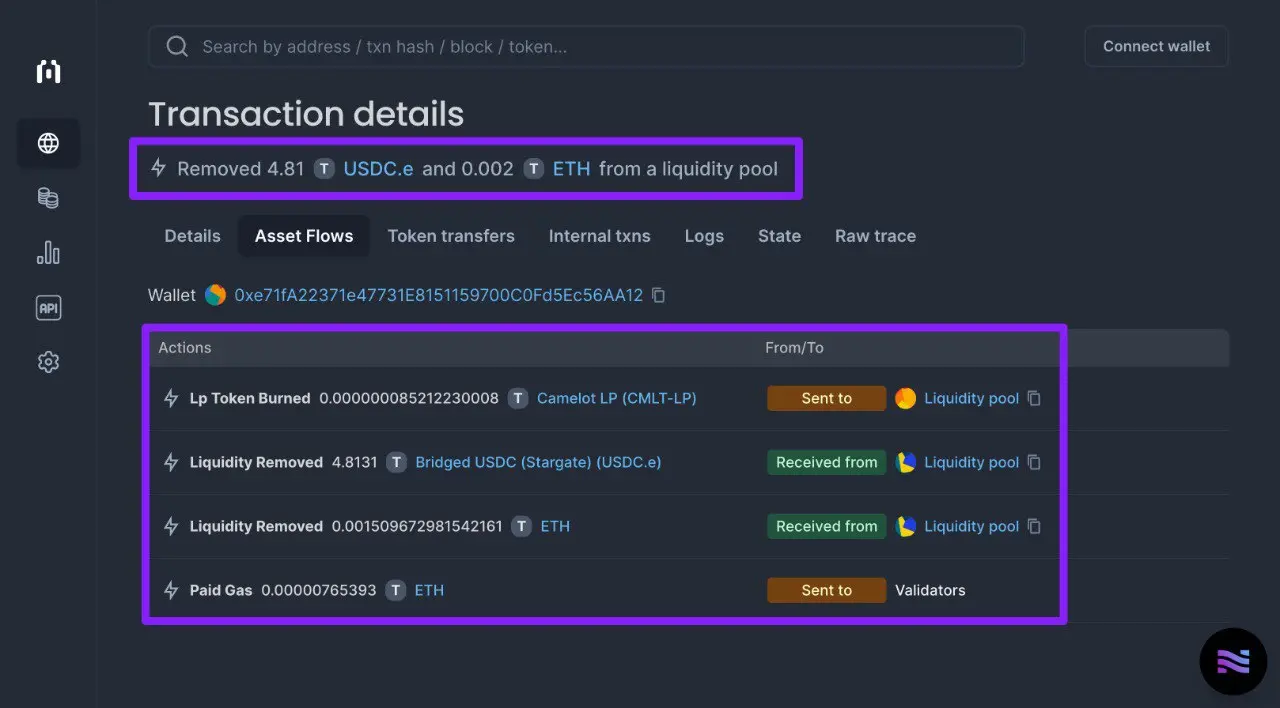
Task: Click the pool avatar in the ETH Liquidity Removed row
Action: [x=905, y=526]
